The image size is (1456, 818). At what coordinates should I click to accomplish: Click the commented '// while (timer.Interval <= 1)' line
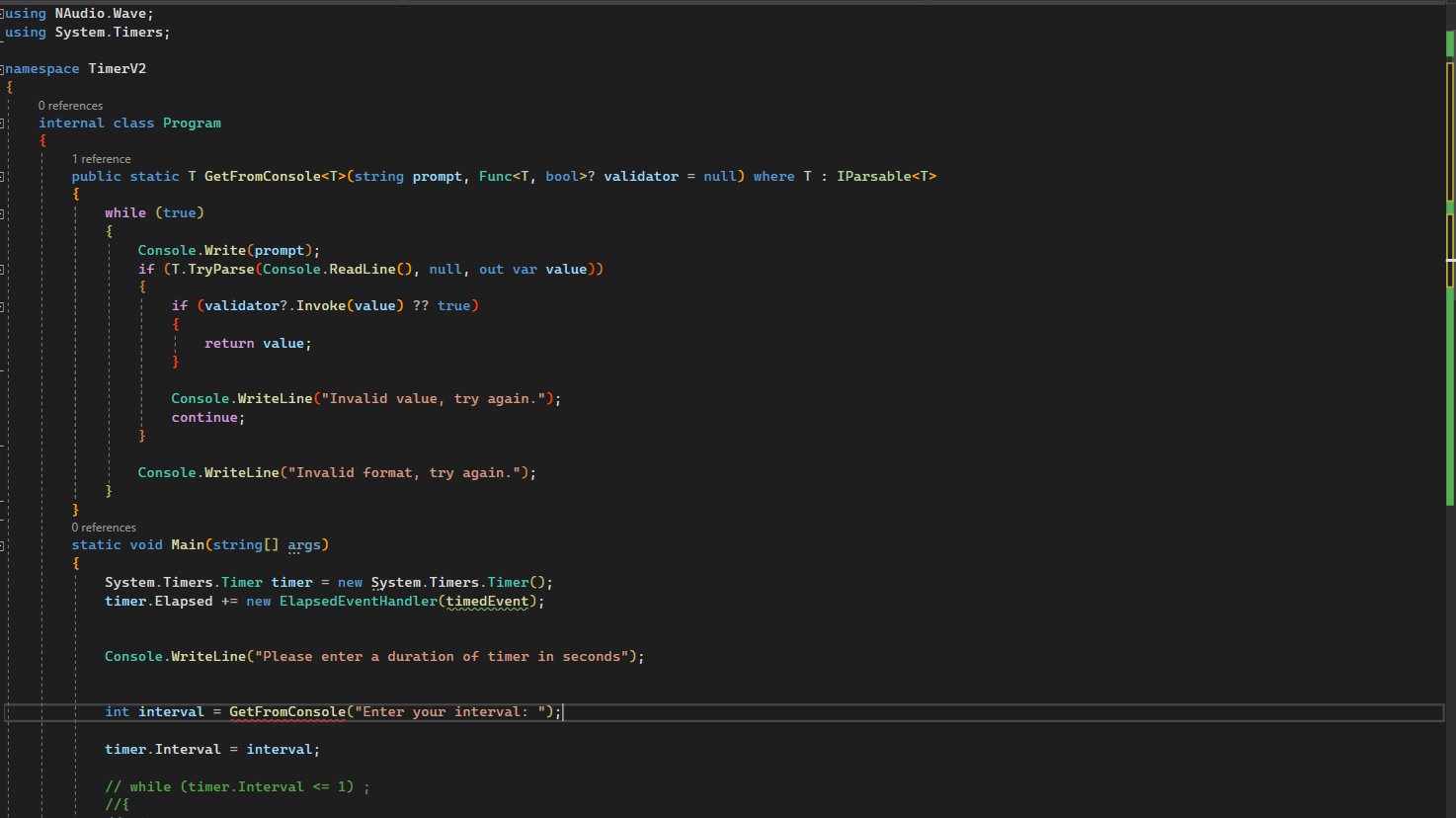pos(237,787)
